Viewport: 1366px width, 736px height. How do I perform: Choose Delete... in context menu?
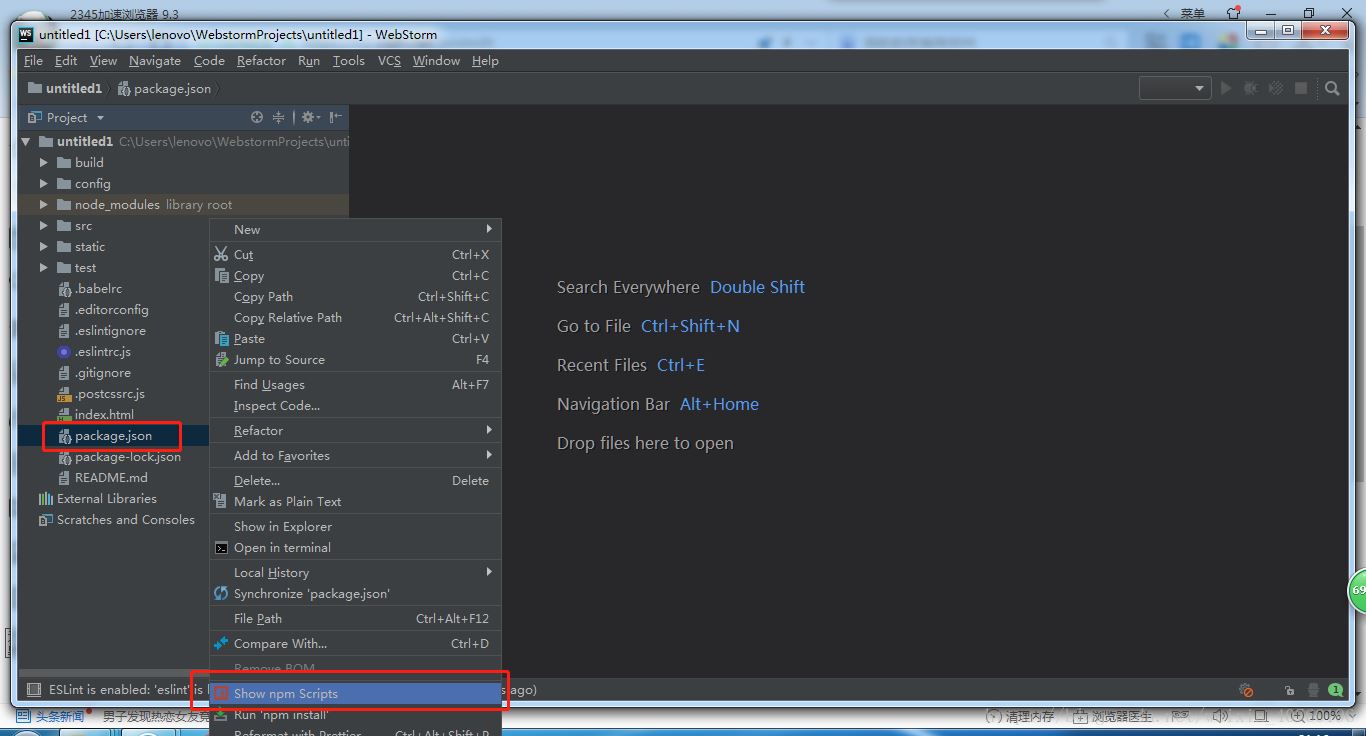[x=355, y=481]
